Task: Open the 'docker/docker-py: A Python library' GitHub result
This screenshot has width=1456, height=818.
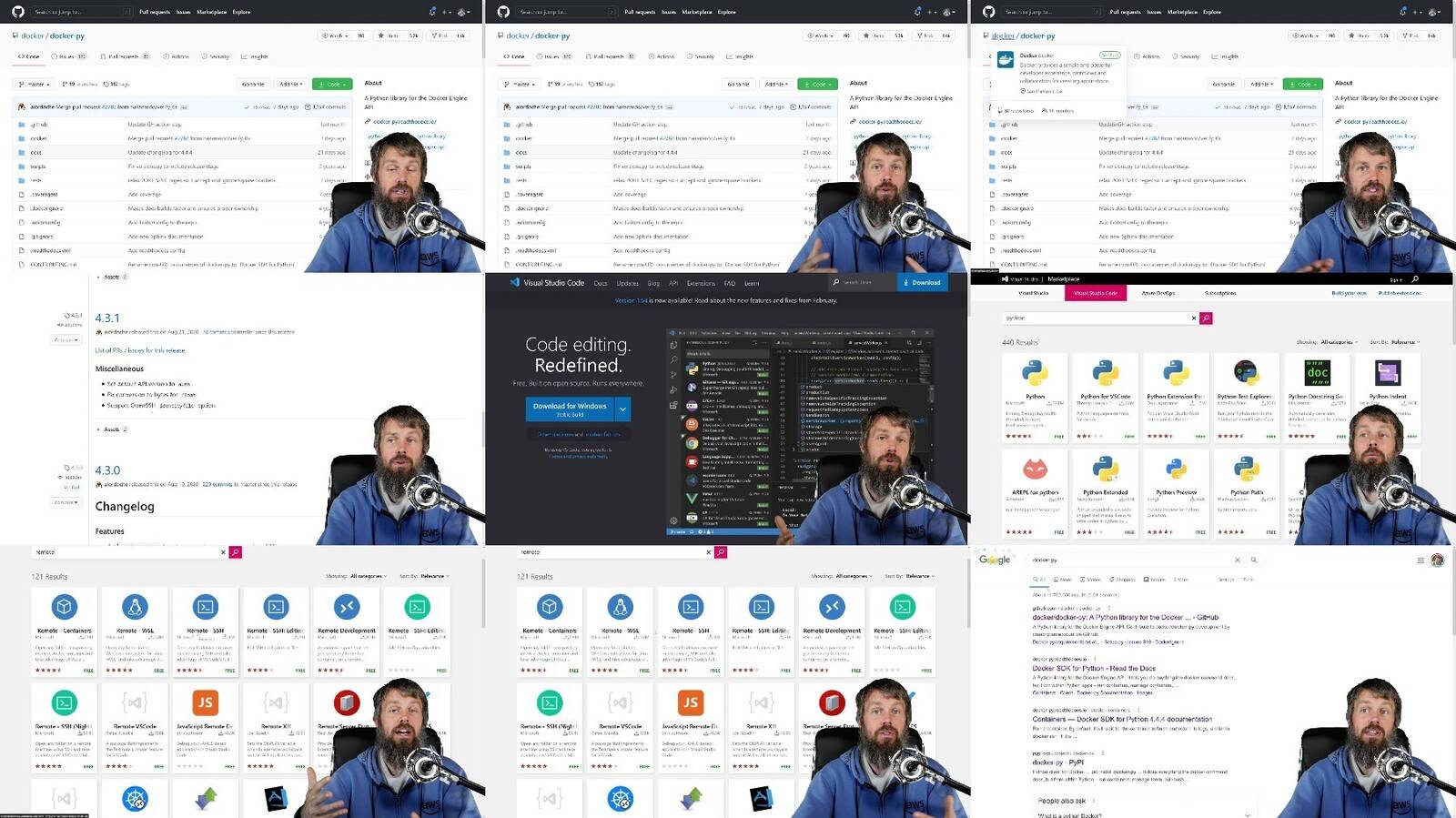Action: click(1125, 617)
